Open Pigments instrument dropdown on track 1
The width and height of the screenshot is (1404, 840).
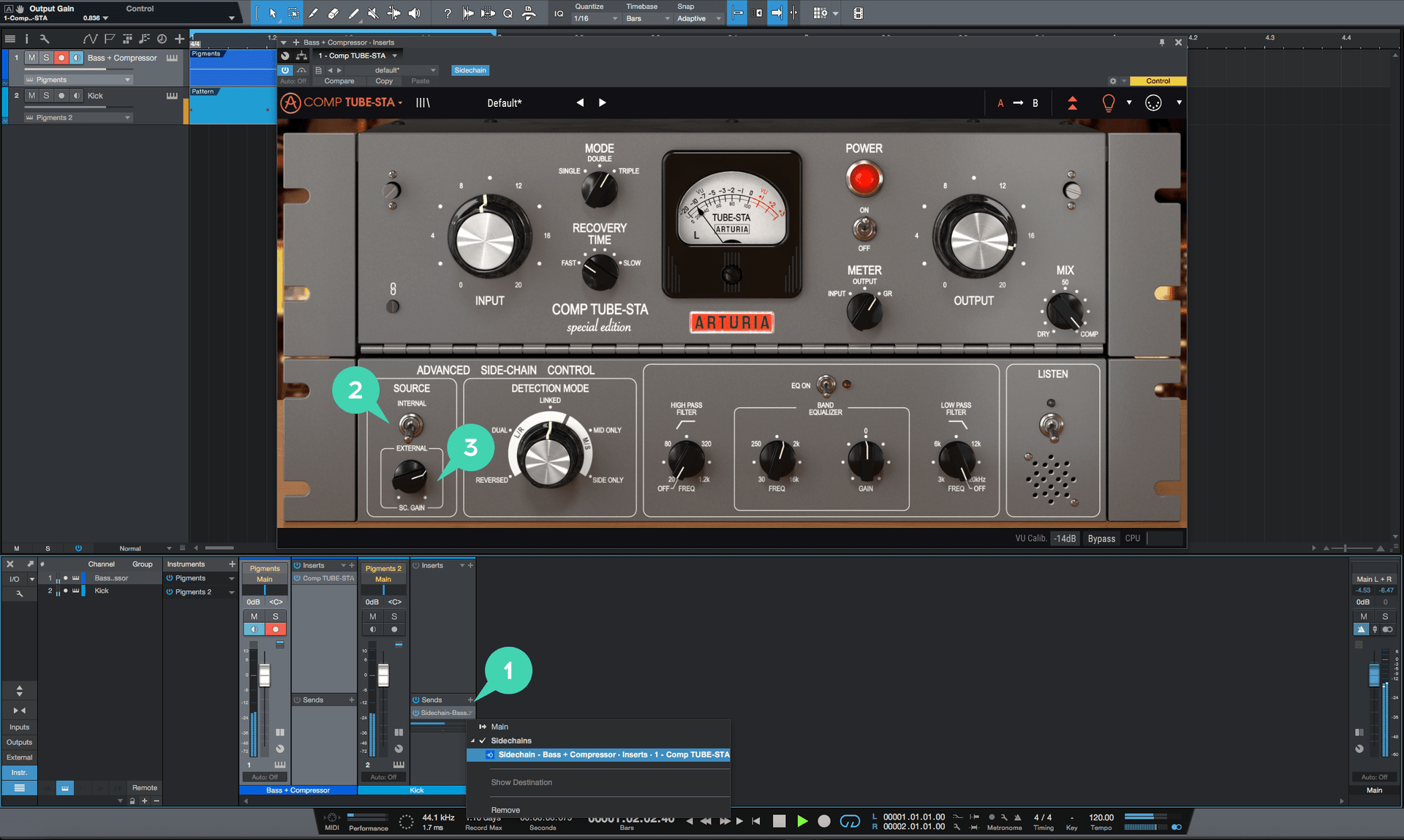pyautogui.click(x=78, y=80)
